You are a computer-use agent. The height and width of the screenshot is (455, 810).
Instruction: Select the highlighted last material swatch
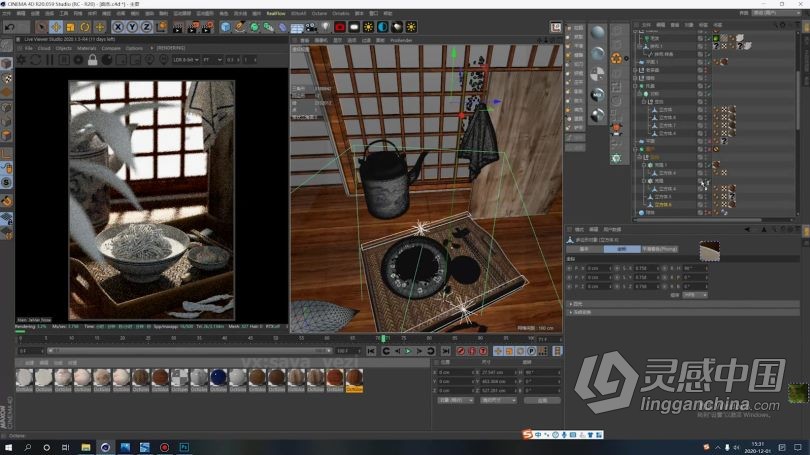coord(354,380)
